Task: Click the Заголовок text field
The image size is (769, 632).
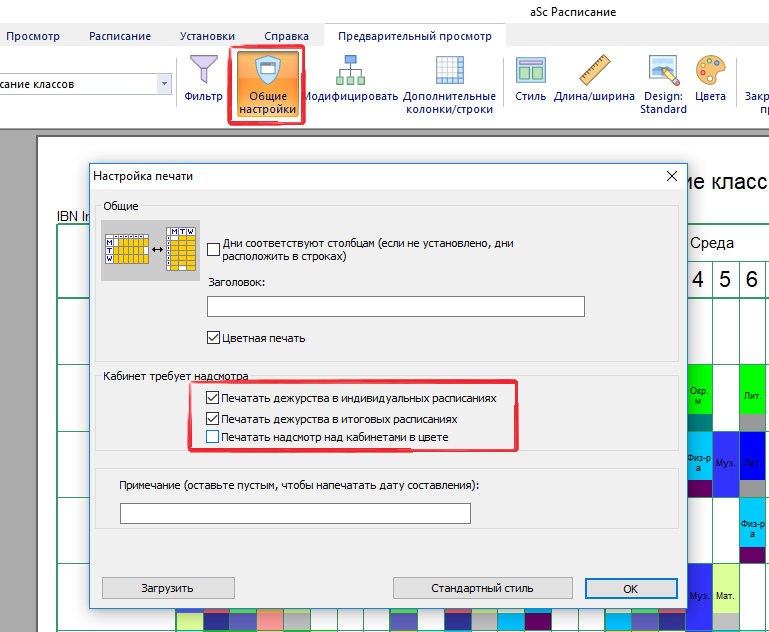Action: tap(395, 306)
